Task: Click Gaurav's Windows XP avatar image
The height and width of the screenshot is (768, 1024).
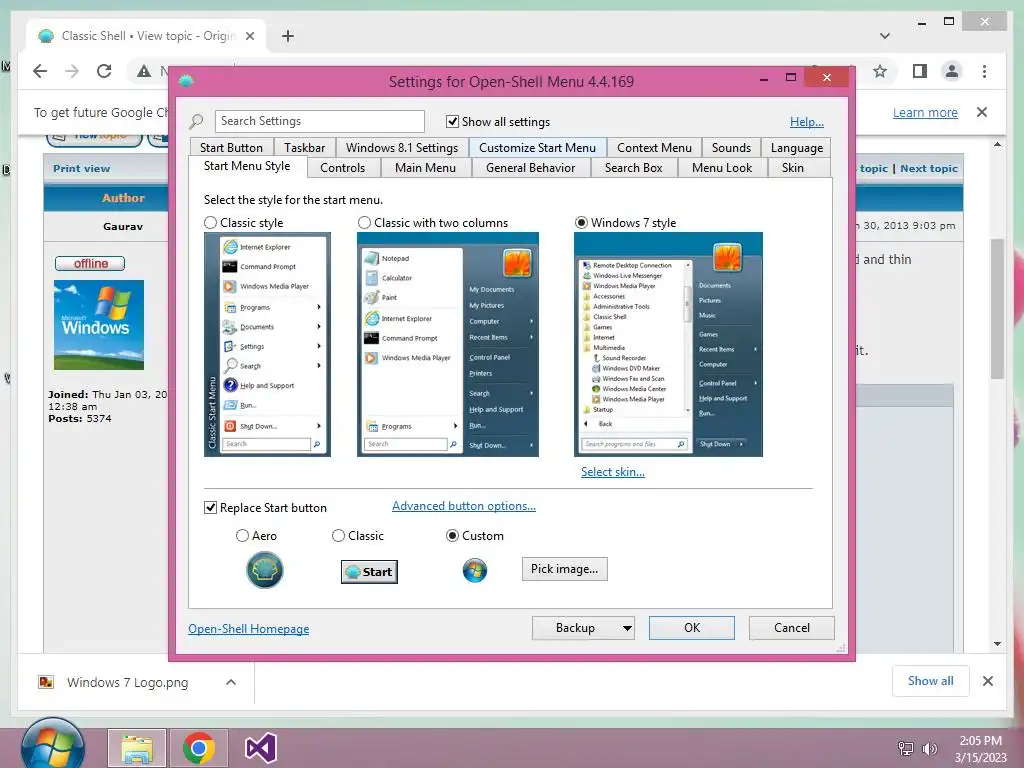Action: tap(99, 325)
